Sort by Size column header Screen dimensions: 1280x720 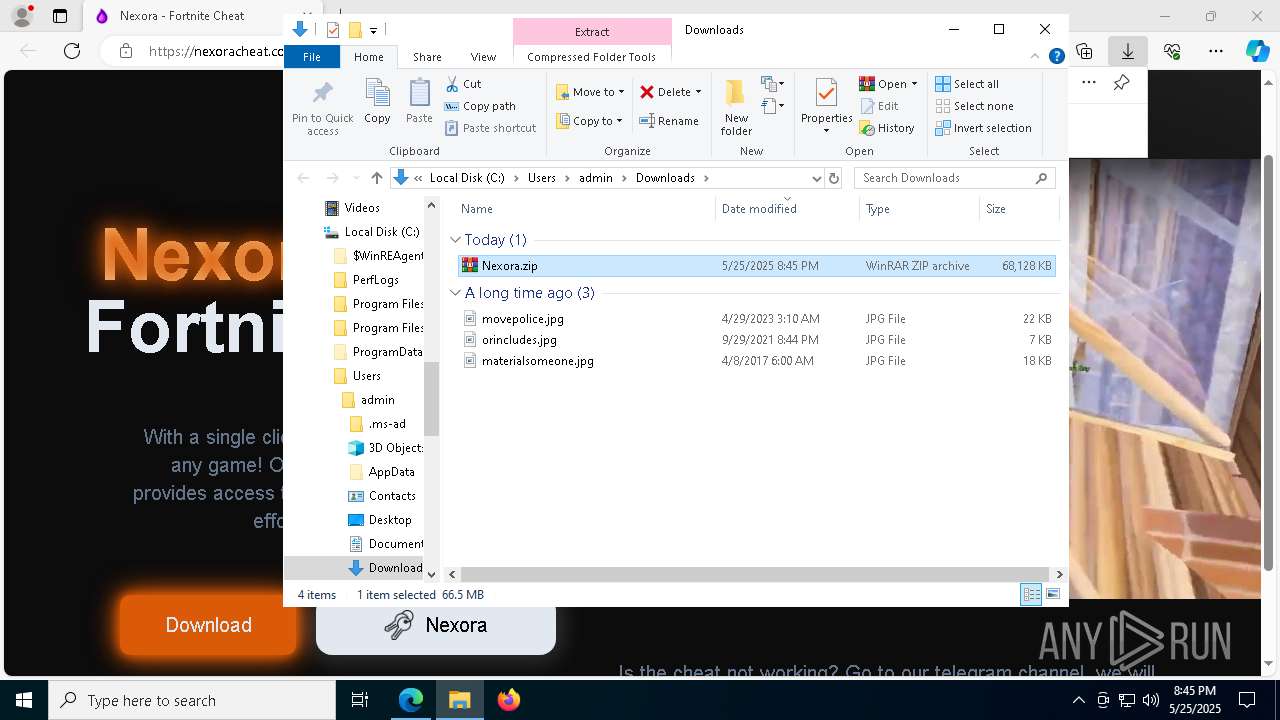(1017, 209)
